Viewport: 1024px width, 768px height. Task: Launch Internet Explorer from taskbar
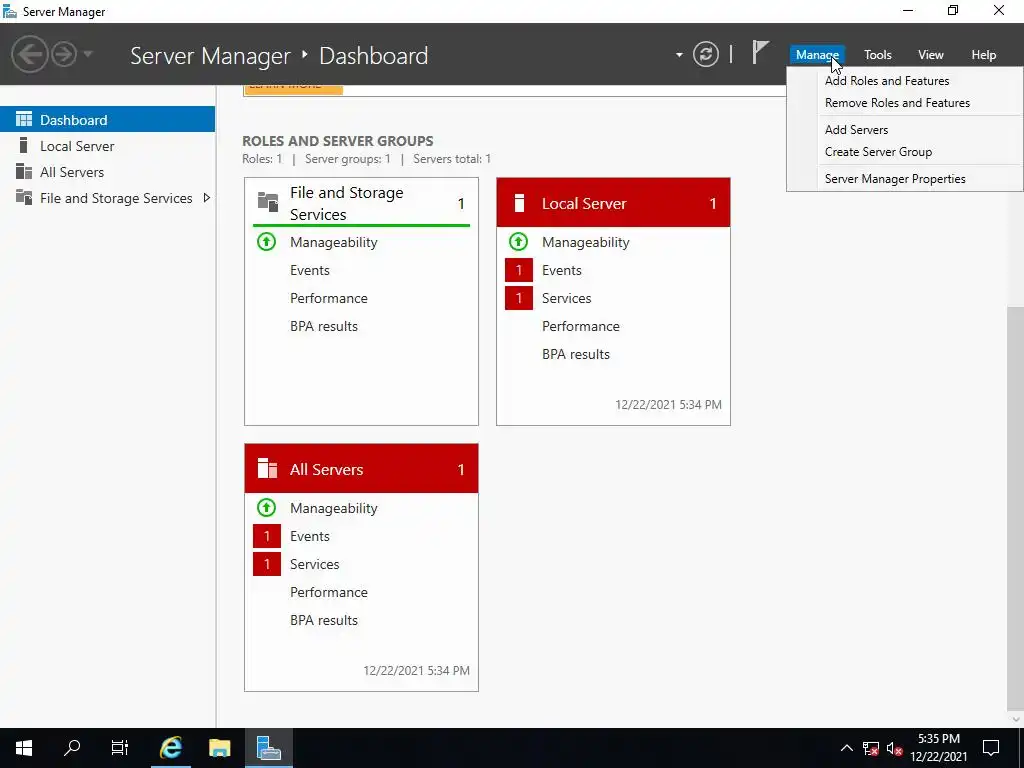click(170, 748)
